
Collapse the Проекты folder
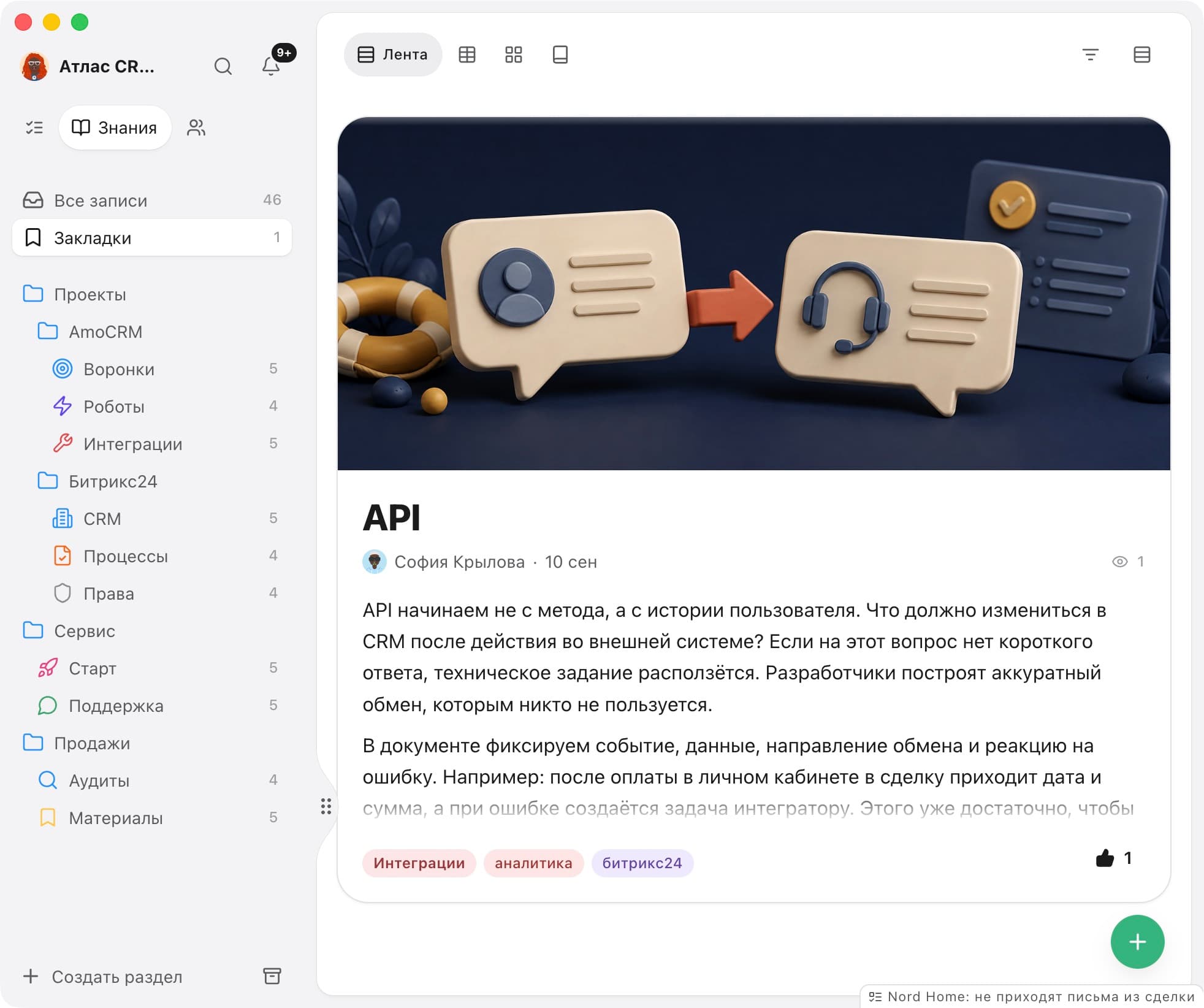[x=152, y=294]
